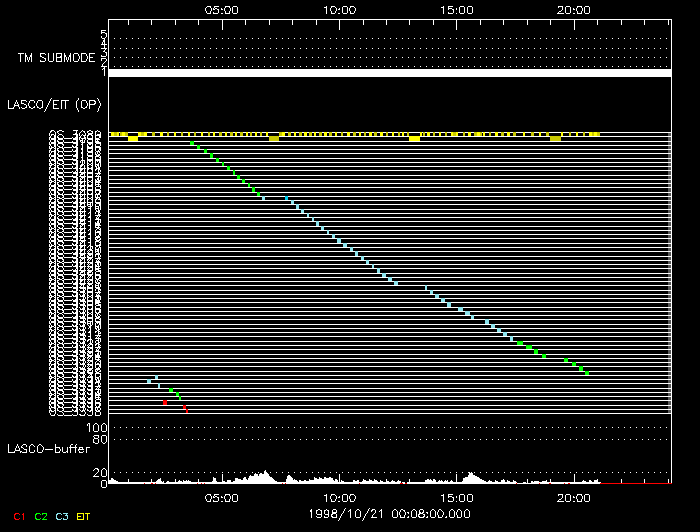
Task: Click the buffer usage peak after 15:00
Action: pos(469,474)
